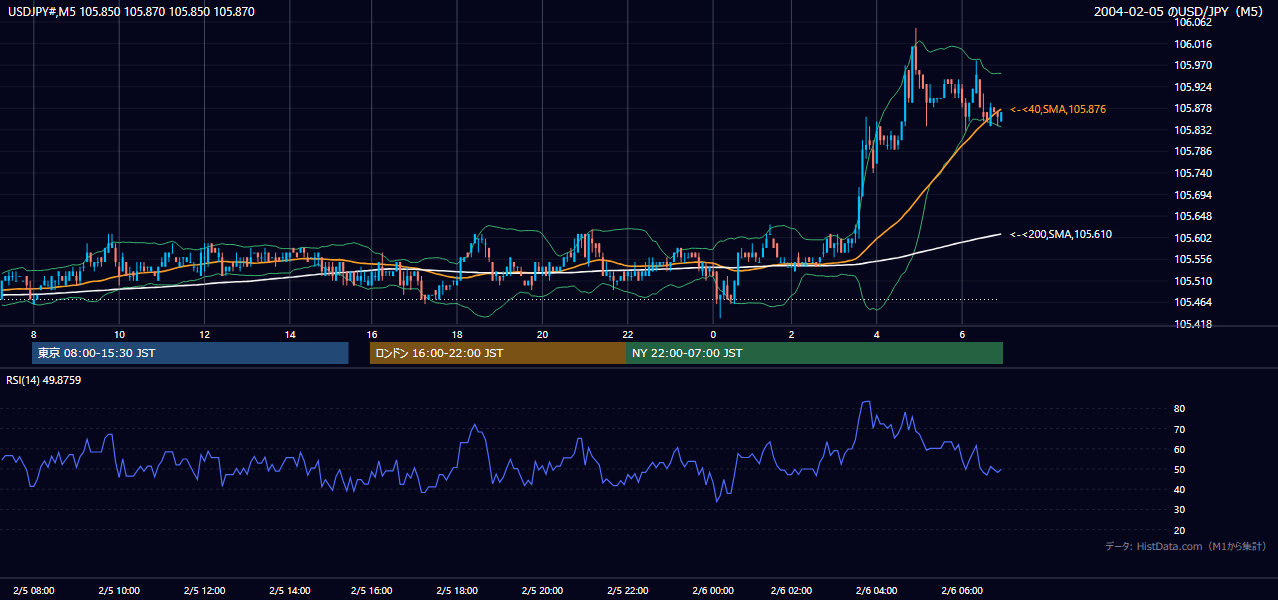Click the 2/5 10:00 time label

click(x=119, y=590)
